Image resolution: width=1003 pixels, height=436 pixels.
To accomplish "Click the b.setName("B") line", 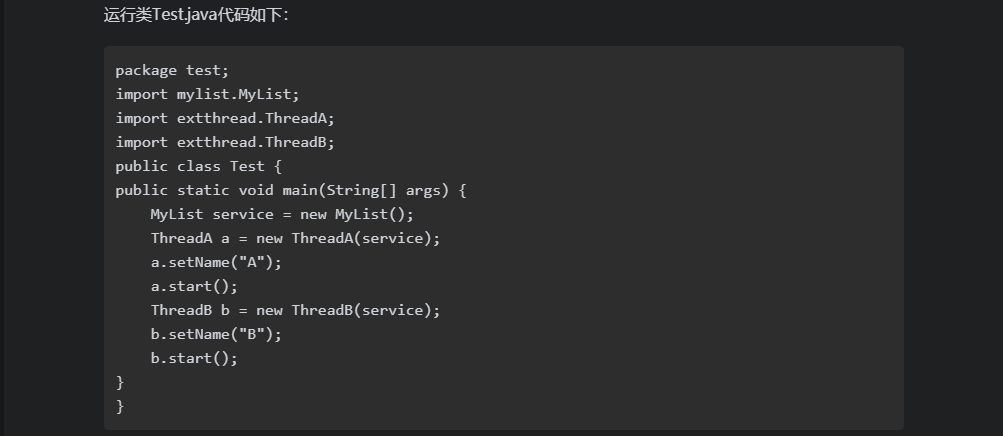I will click(x=216, y=334).
